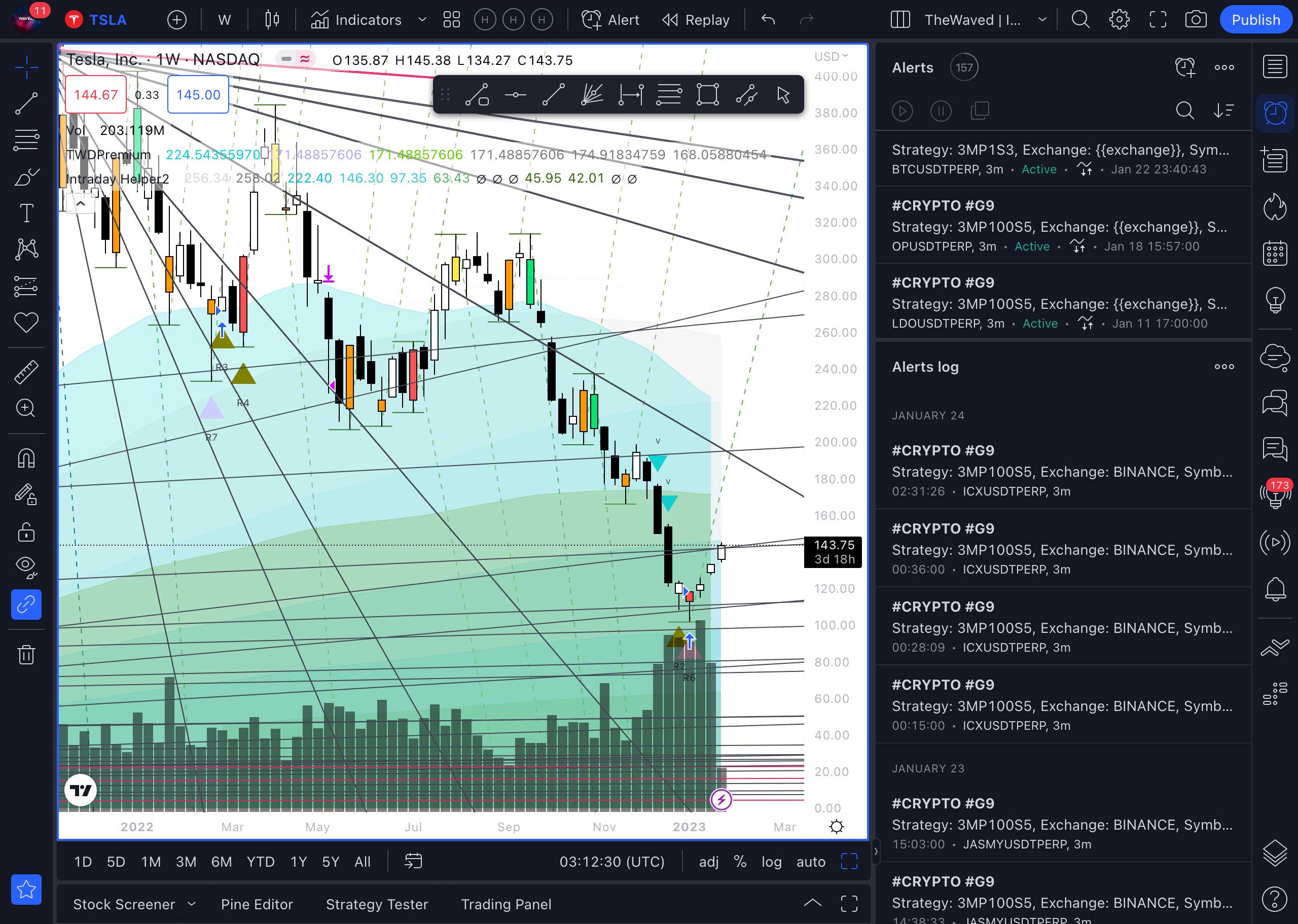Viewport: 1298px width, 924px height.
Task: Toggle auto scale mode
Action: [x=811, y=862]
